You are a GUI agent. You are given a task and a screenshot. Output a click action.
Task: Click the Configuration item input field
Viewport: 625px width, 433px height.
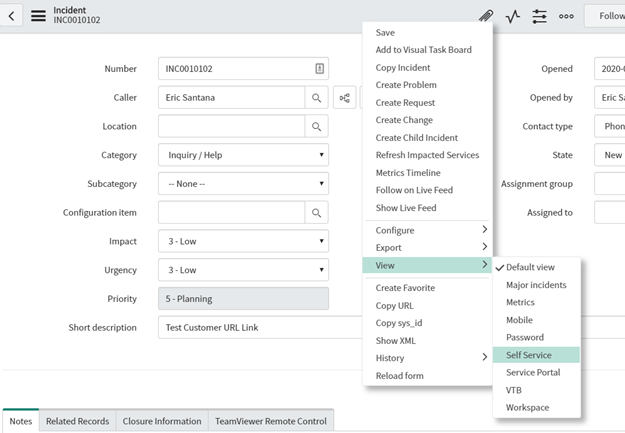[232, 213]
